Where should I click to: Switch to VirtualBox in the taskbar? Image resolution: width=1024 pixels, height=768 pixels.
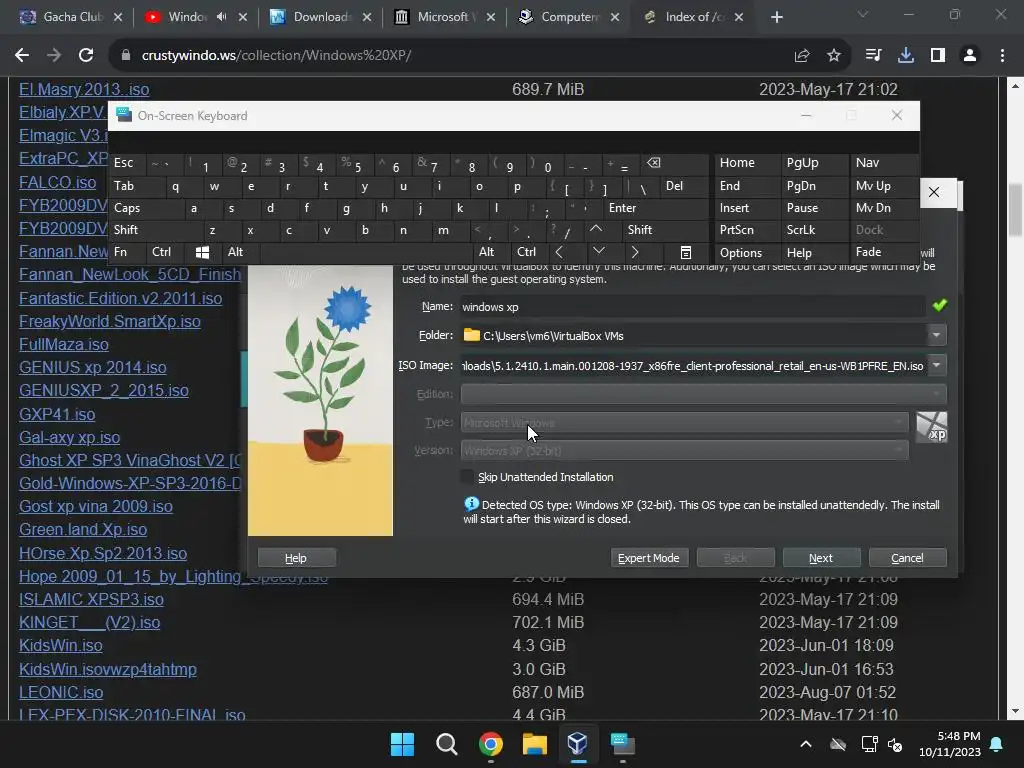coord(578,744)
